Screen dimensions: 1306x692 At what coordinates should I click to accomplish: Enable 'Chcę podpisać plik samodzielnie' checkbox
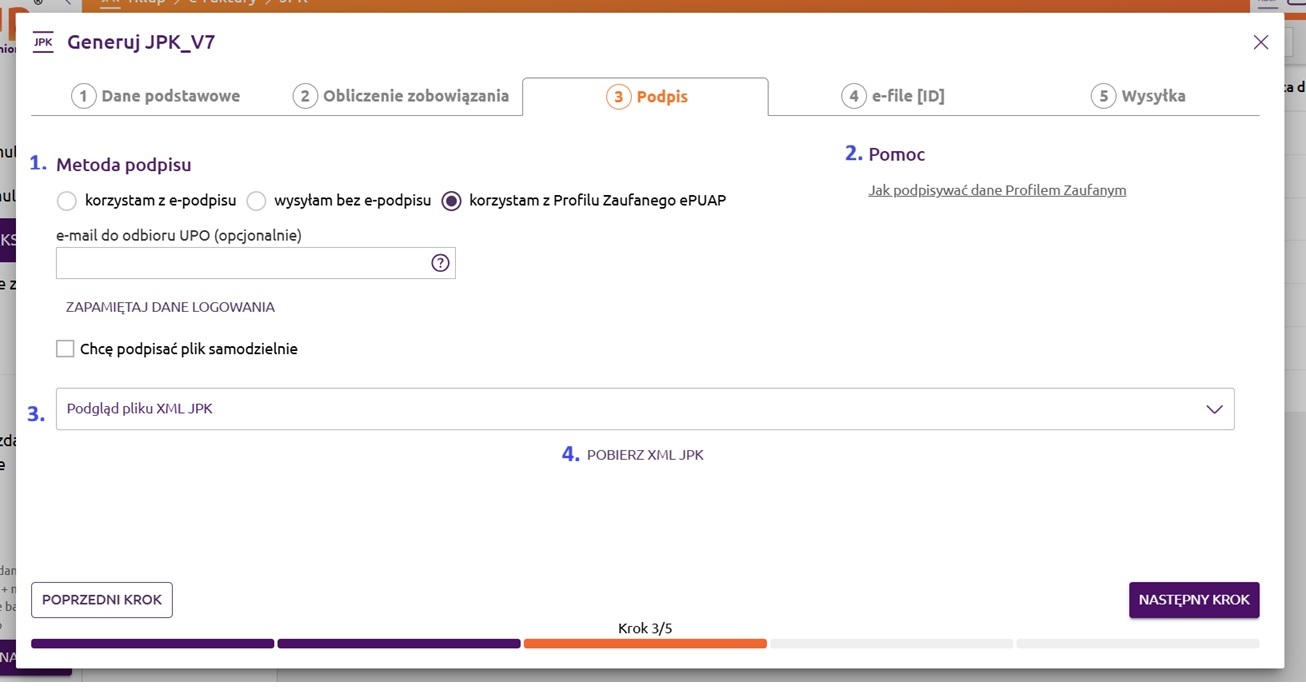click(66, 349)
